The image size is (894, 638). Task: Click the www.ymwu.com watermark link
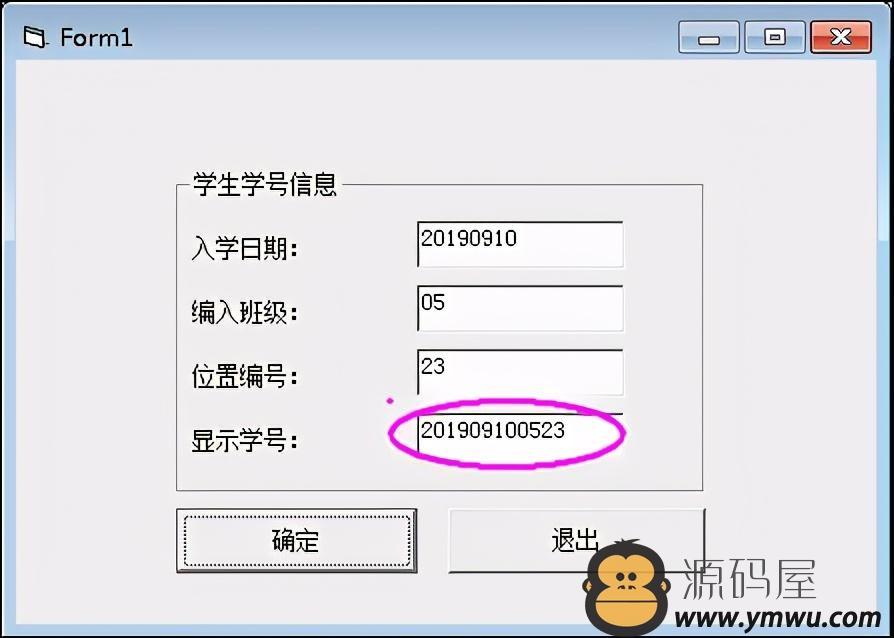[778, 618]
